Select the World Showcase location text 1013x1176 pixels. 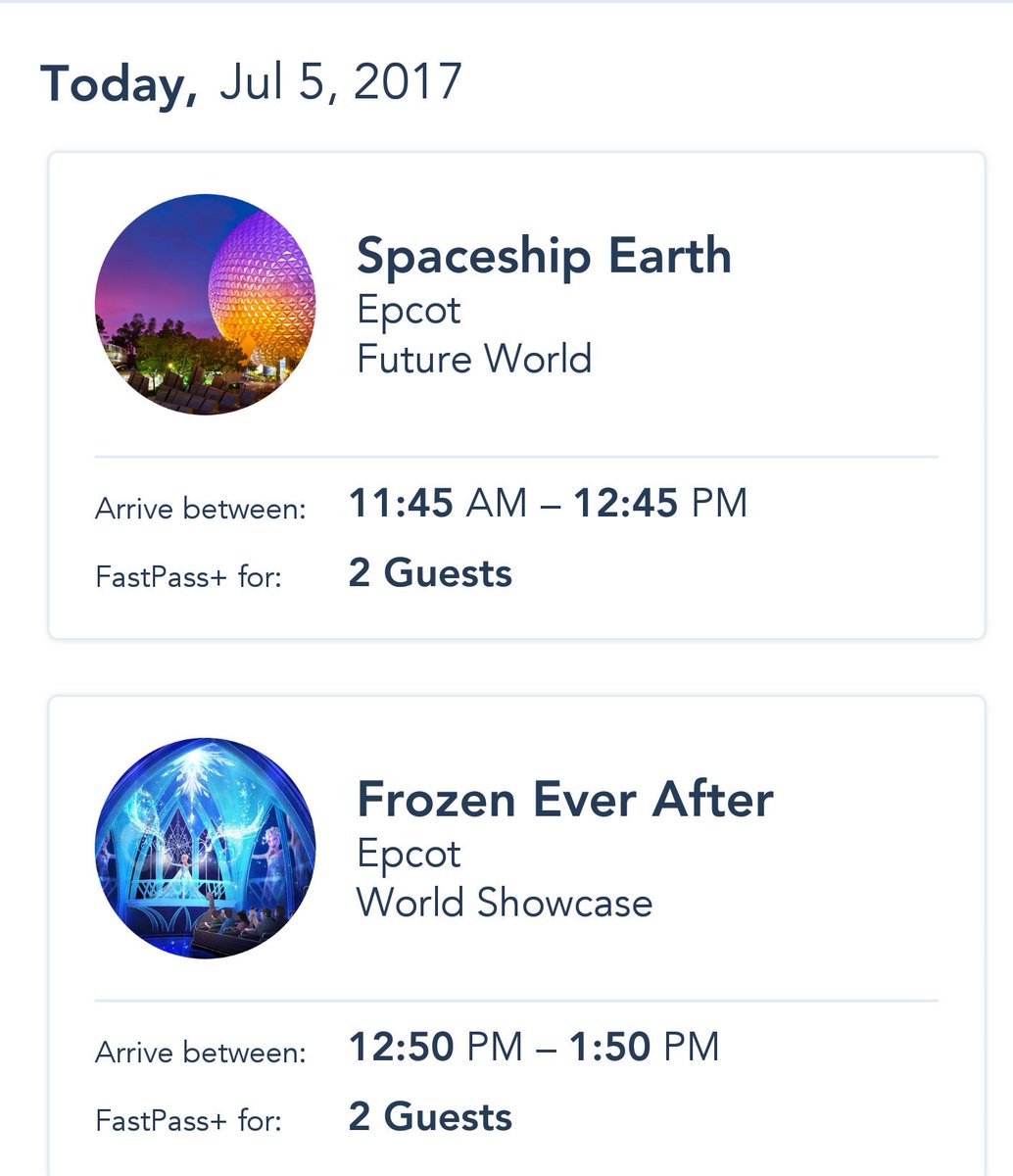(x=504, y=903)
